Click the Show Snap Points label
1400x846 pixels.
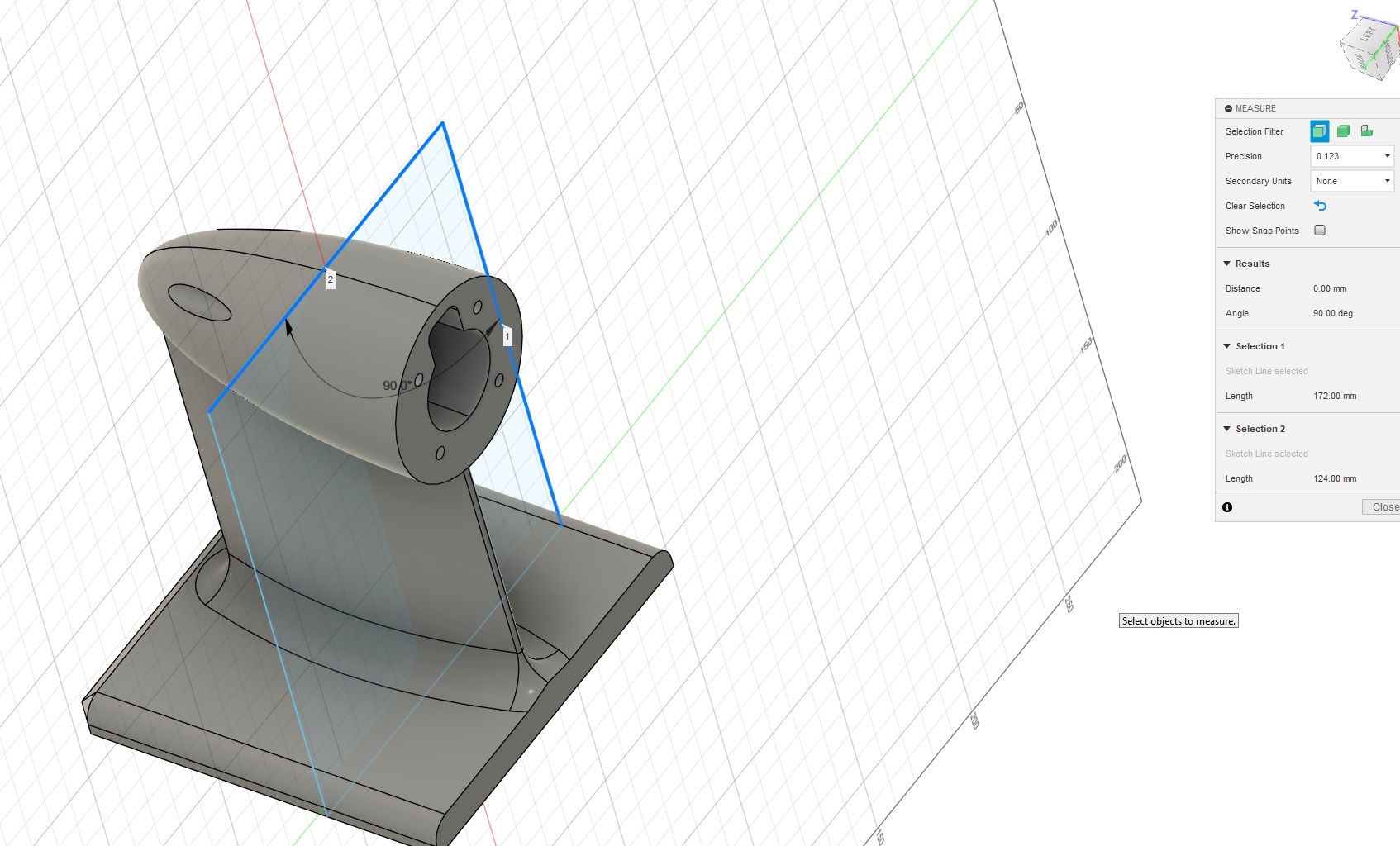1262,231
